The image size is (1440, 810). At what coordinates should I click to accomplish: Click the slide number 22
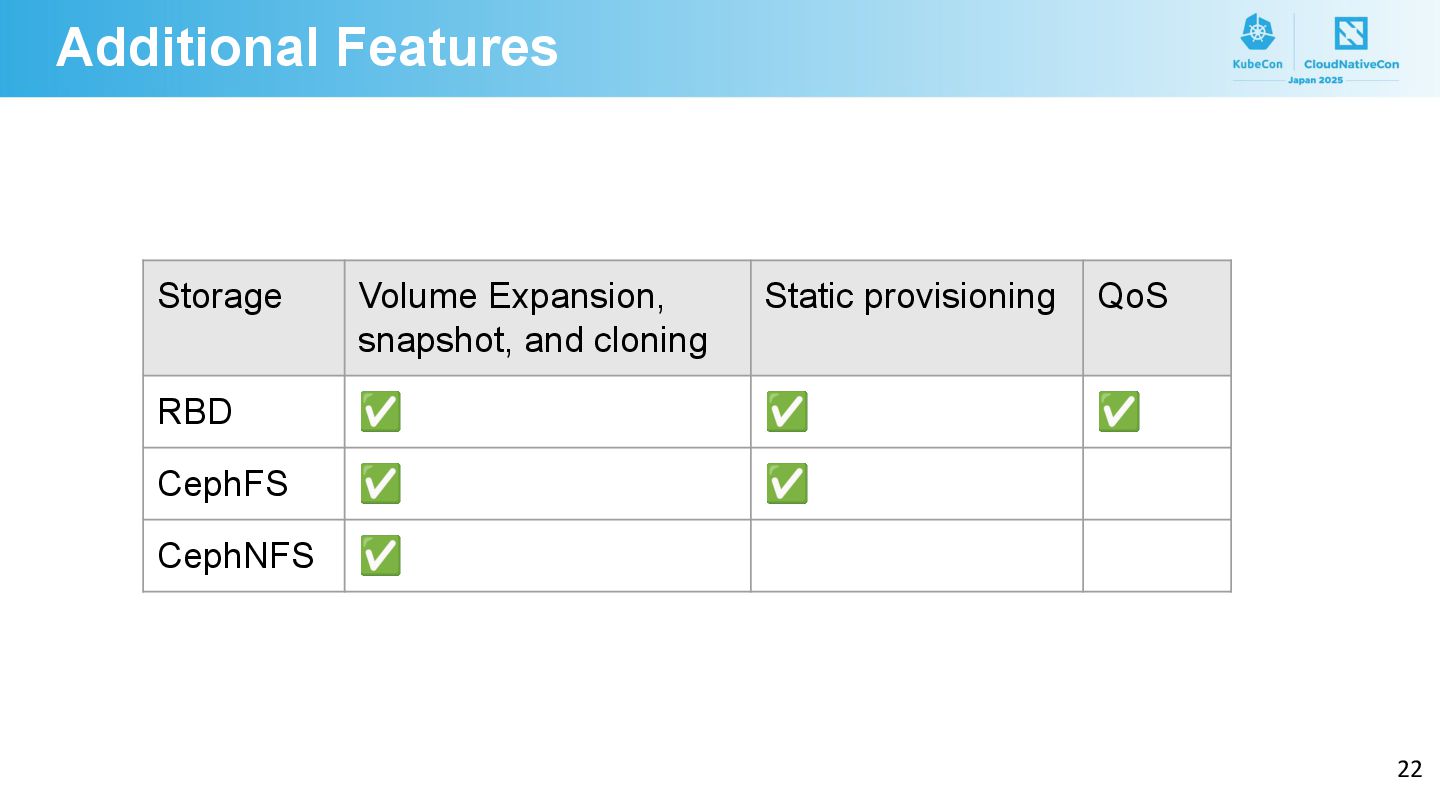[1410, 769]
